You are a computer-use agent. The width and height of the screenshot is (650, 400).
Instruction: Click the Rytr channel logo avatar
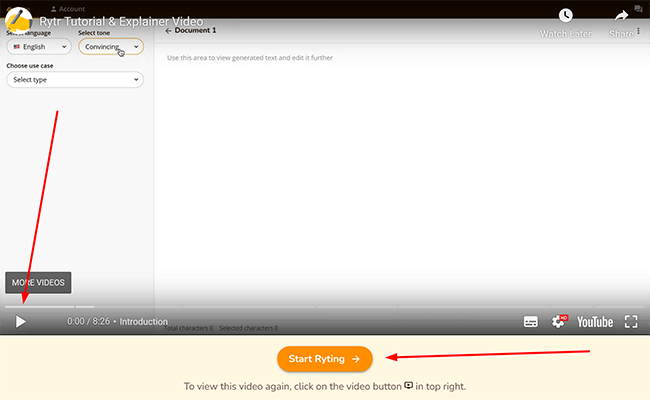pyautogui.click(x=19, y=21)
